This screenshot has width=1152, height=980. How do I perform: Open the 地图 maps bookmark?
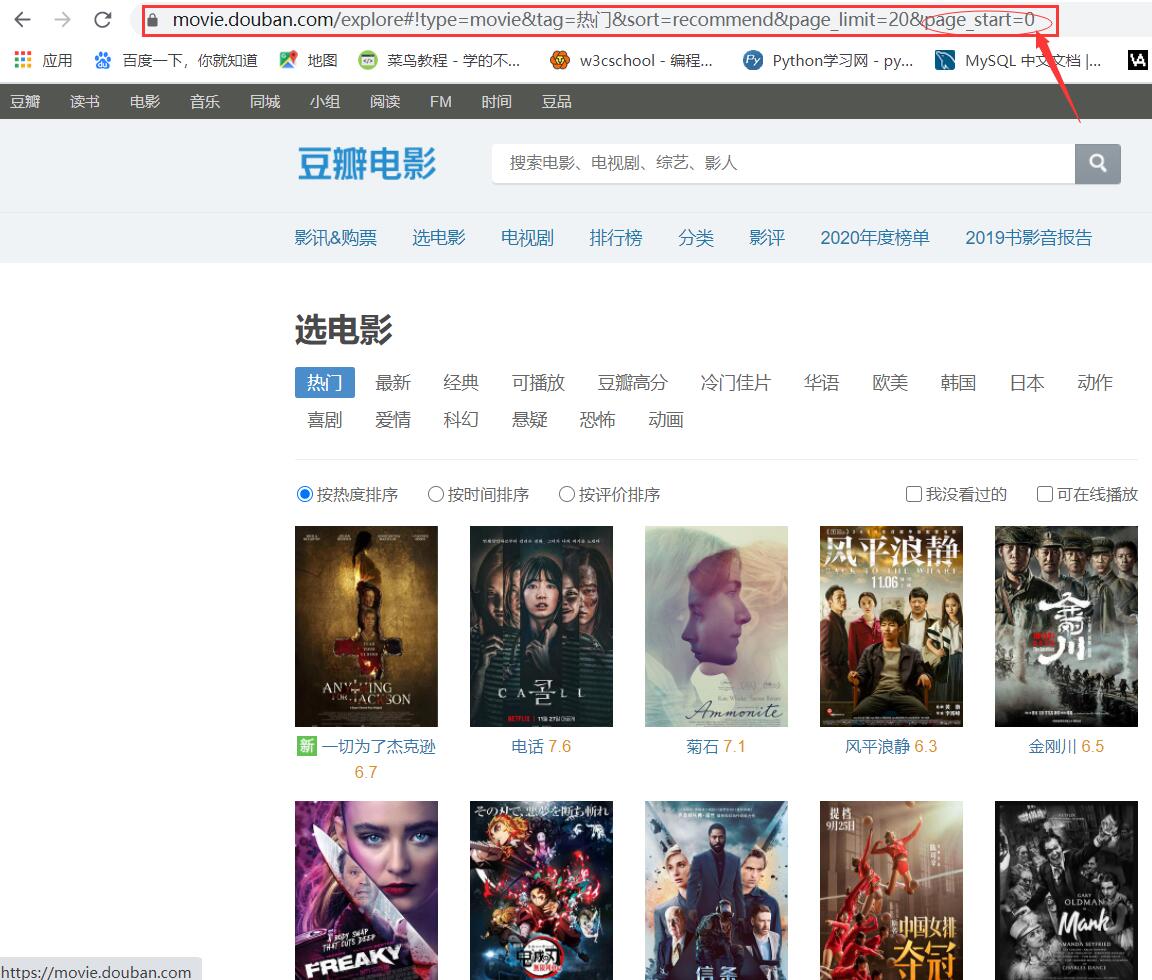pos(309,60)
